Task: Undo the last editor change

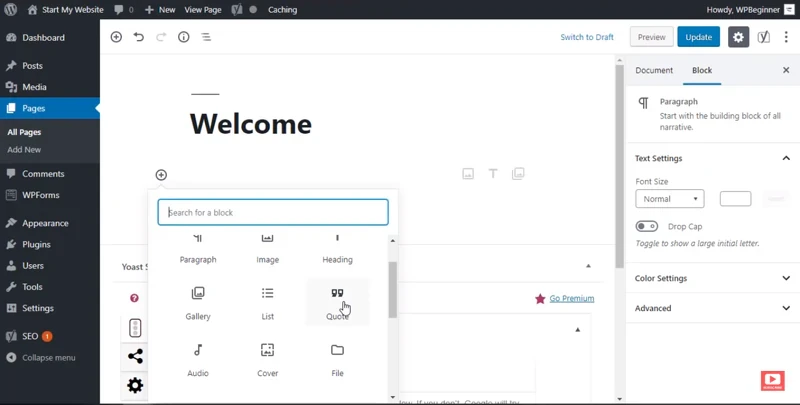Action: (x=139, y=37)
